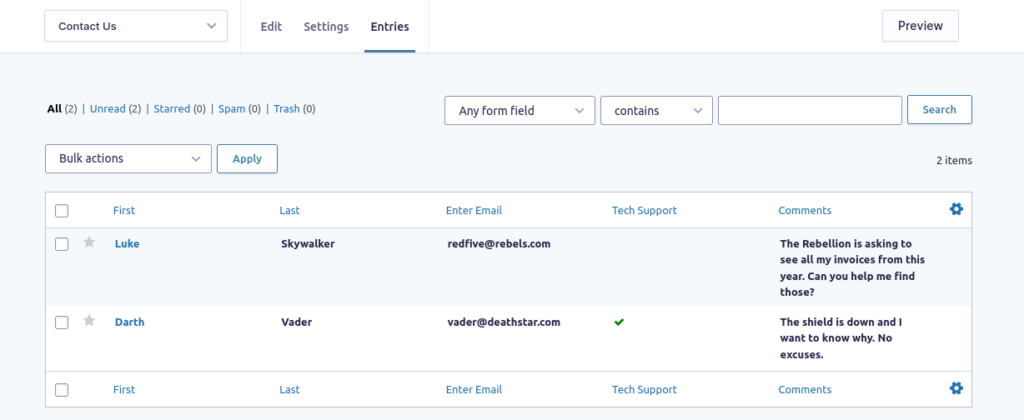Open the Any form field filter dropdown
This screenshot has height=420, width=1024.
pos(520,110)
